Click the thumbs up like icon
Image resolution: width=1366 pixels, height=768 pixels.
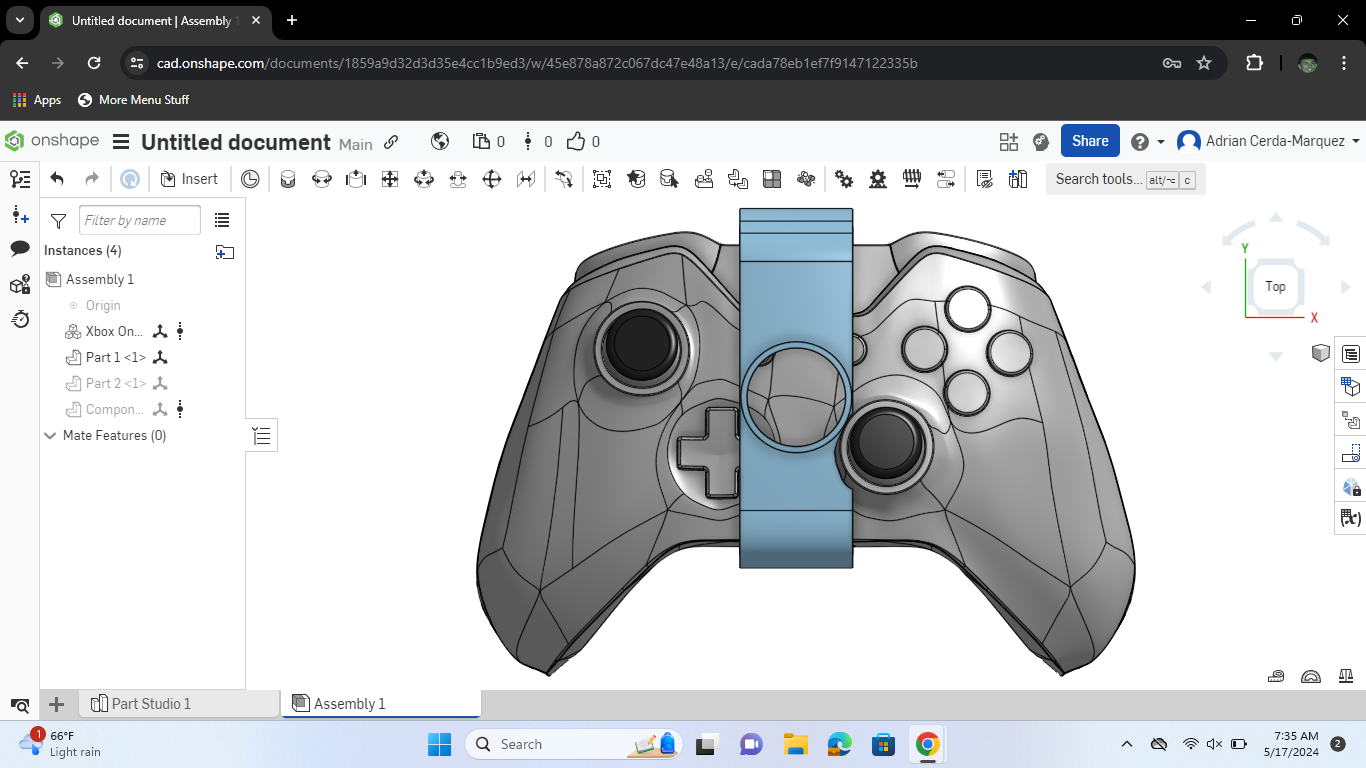coord(576,142)
